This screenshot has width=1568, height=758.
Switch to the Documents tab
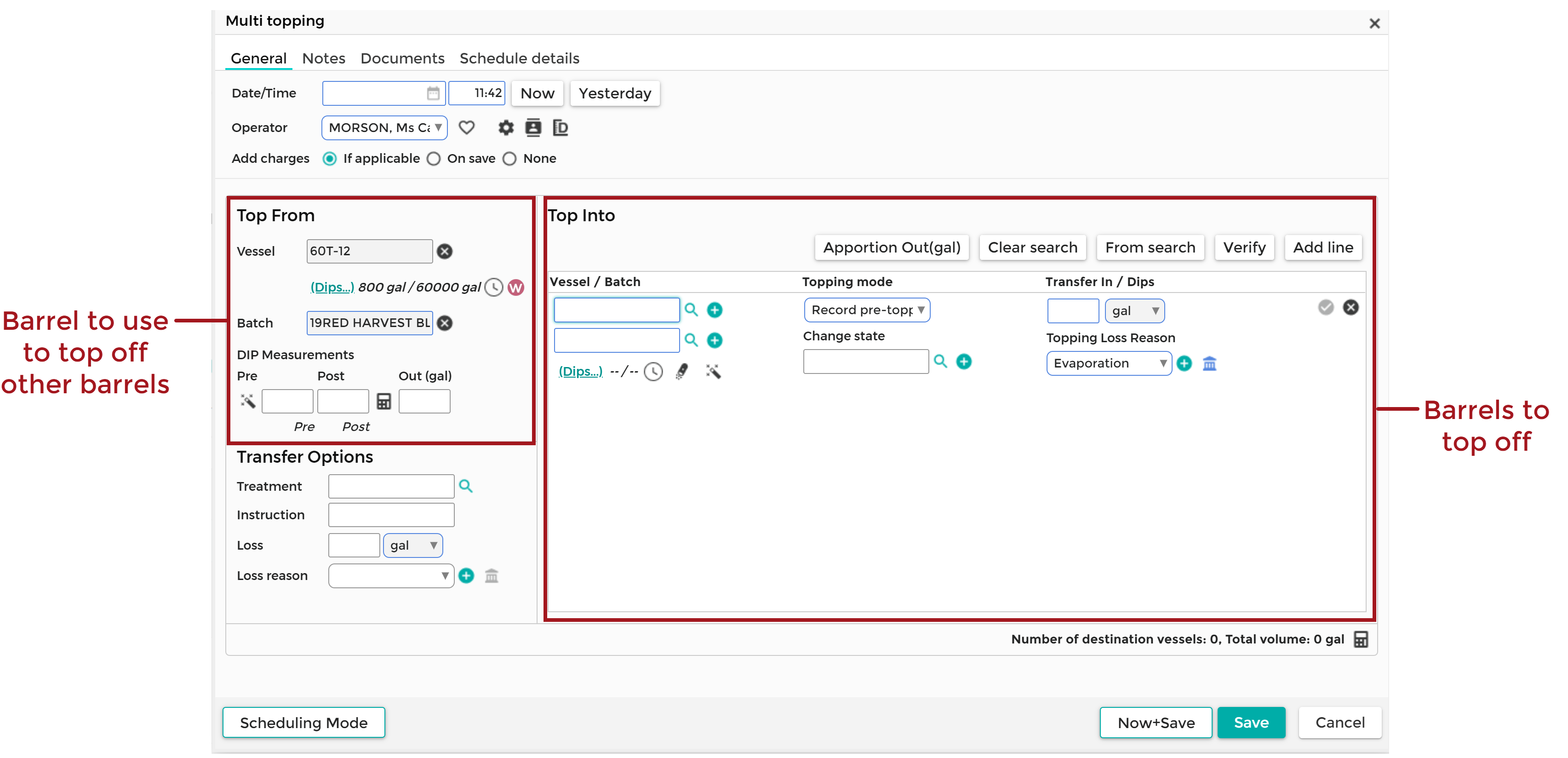coord(402,58)
